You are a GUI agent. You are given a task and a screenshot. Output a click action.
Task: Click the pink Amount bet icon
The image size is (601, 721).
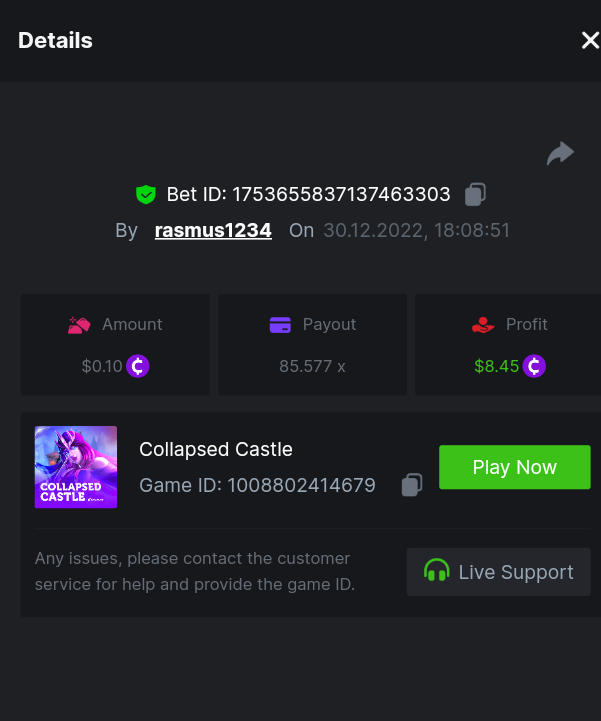80,325
